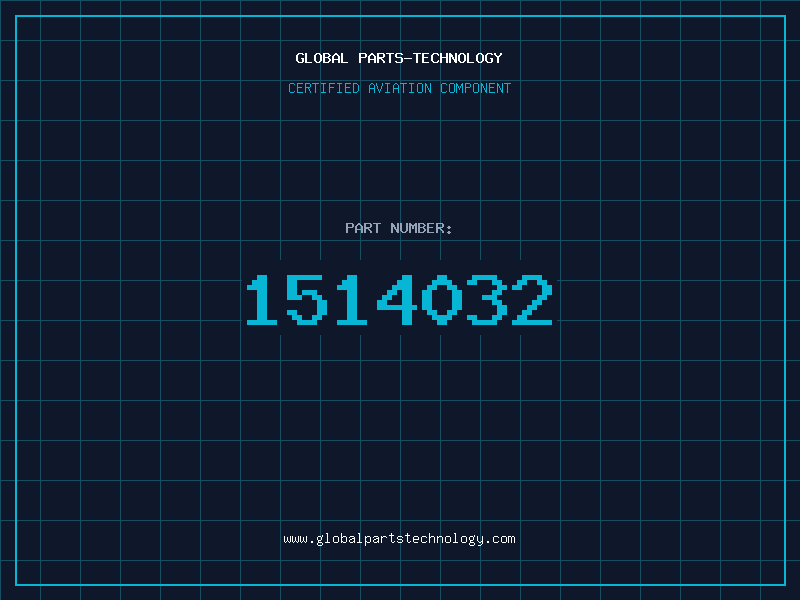The width and height of the screenshot is (800, 600).
Task: Open the www.globalpartstechnology.com link
Action: [399, 539]
